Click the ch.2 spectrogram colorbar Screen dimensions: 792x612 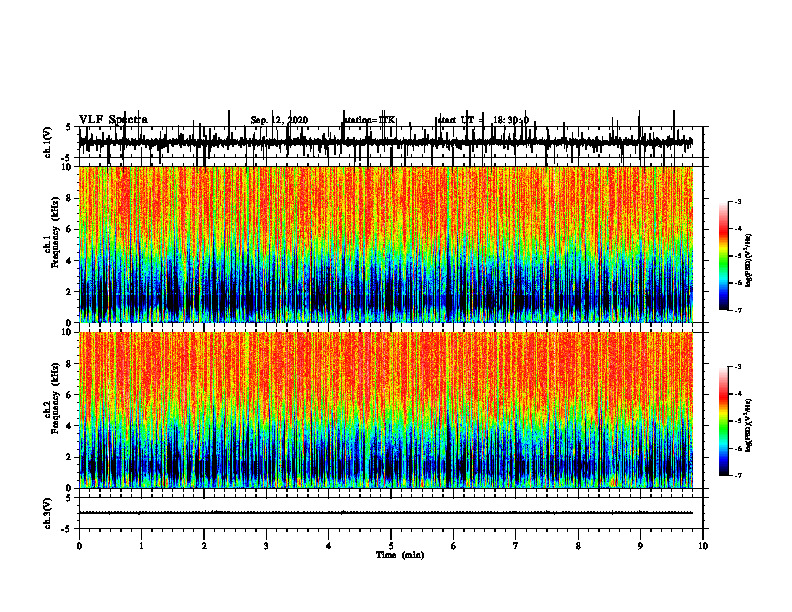click(x=724, y=421)
